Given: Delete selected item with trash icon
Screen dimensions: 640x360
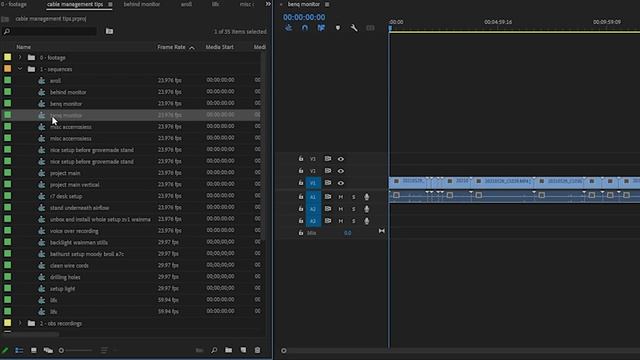Looking at the screenshot, I should (x=258, y=350).
